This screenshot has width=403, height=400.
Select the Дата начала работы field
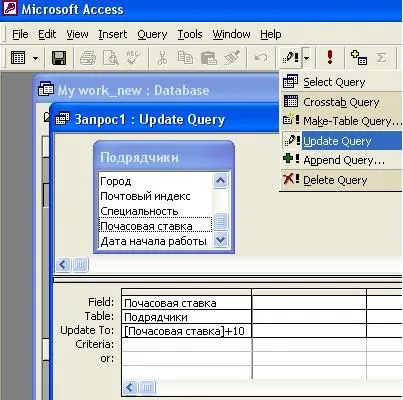pyautogui.click(x=155, y=241)
